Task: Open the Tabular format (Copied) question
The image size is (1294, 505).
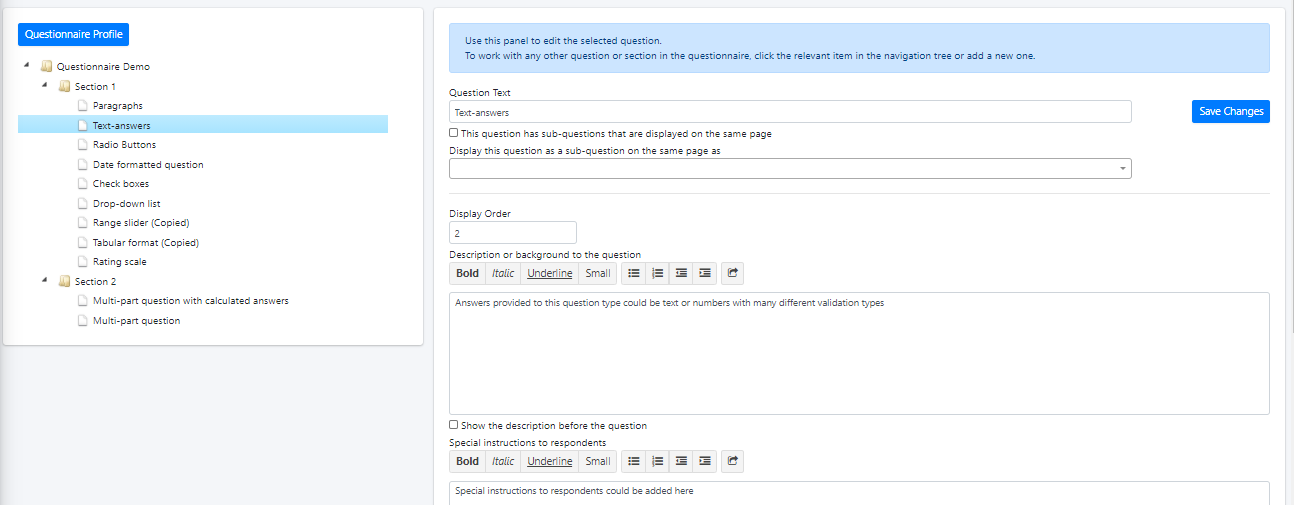Action: tap(146, 242)
